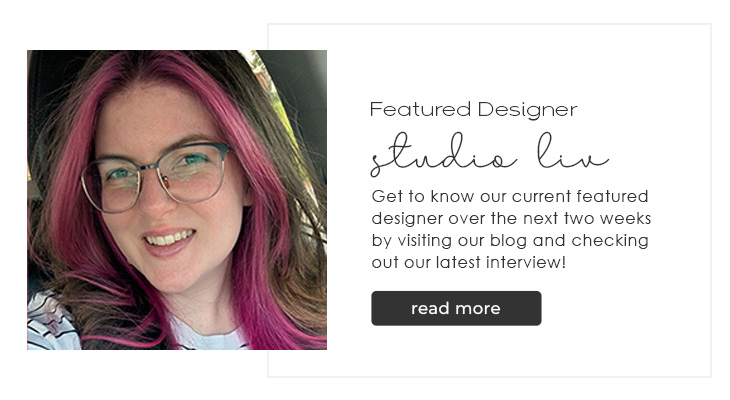
Task: Click the word 'studio' in script title
Action: [443, 154]
